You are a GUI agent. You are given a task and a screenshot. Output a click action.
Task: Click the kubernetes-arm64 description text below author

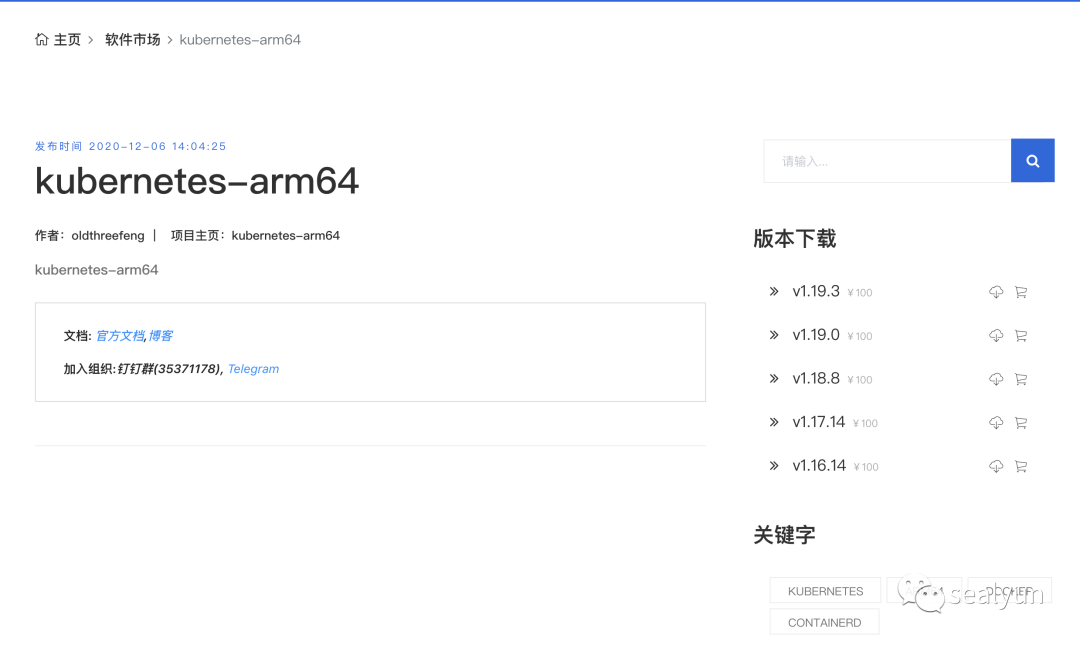pos(96,270)
